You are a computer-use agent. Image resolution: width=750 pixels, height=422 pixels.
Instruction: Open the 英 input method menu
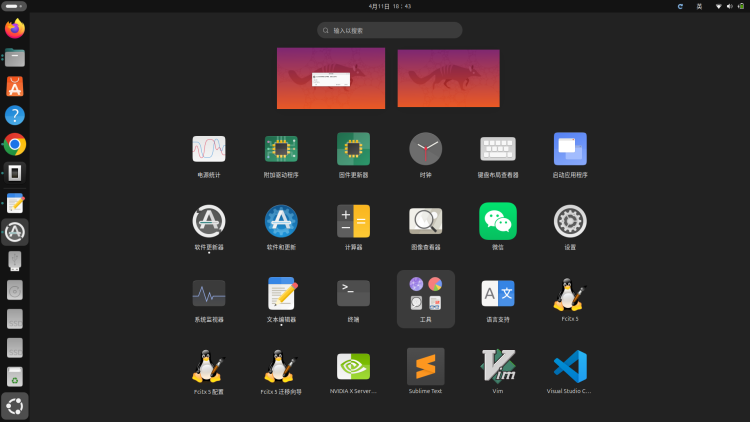click(x=699, y=6)
